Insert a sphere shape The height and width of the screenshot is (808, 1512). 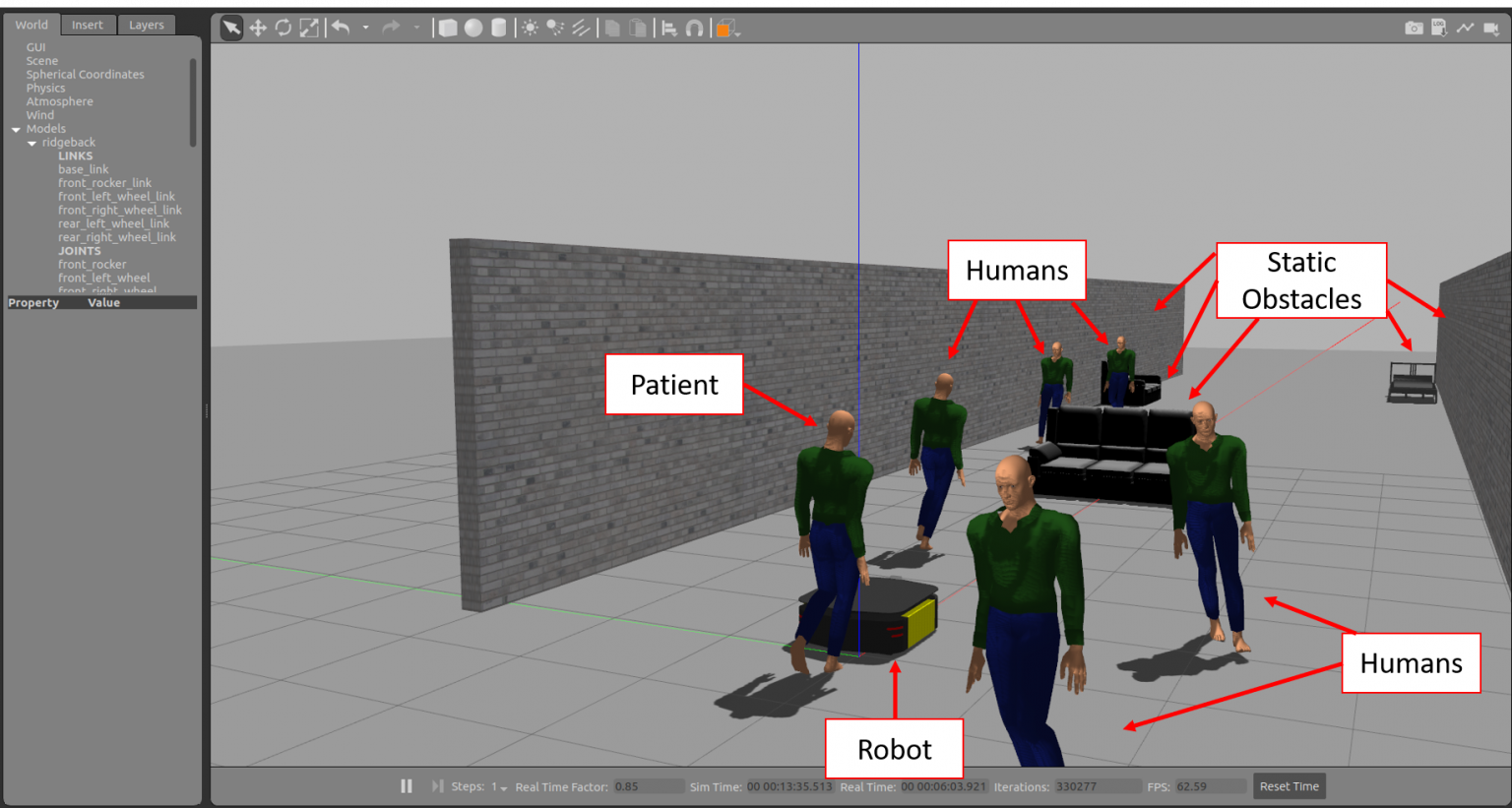[473, 28]
